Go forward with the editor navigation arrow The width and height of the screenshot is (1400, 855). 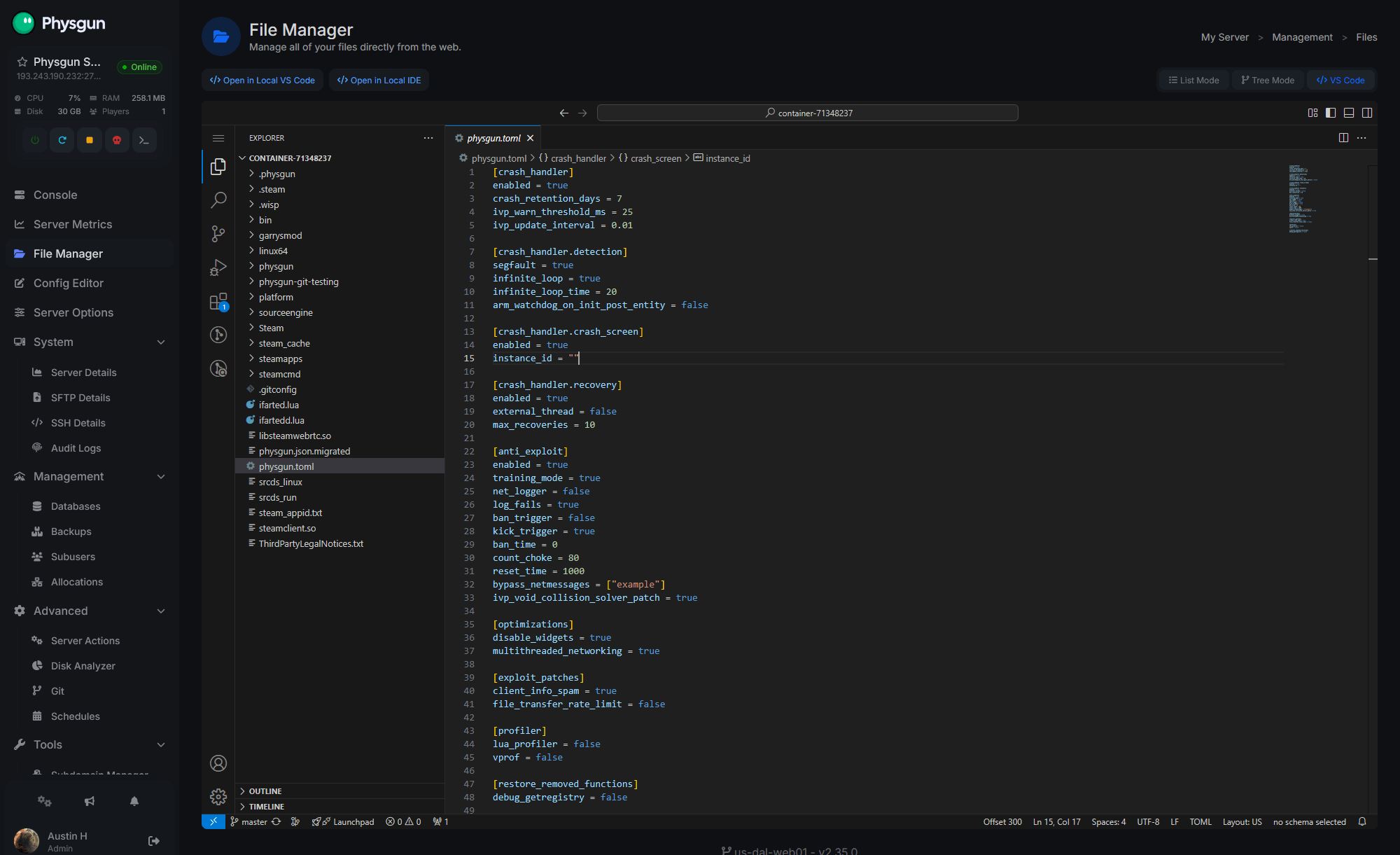[582, 113]
